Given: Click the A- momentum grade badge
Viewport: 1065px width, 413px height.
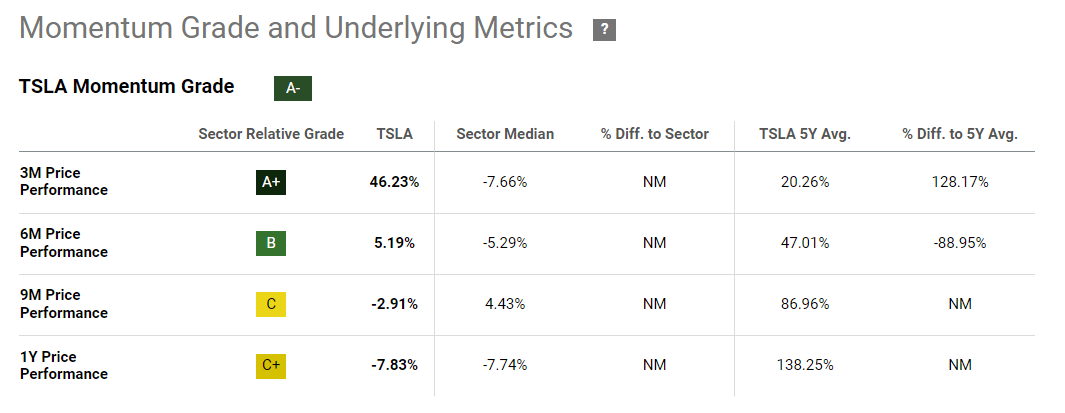Looking at the screenshot, I should (x=293, y=88).
